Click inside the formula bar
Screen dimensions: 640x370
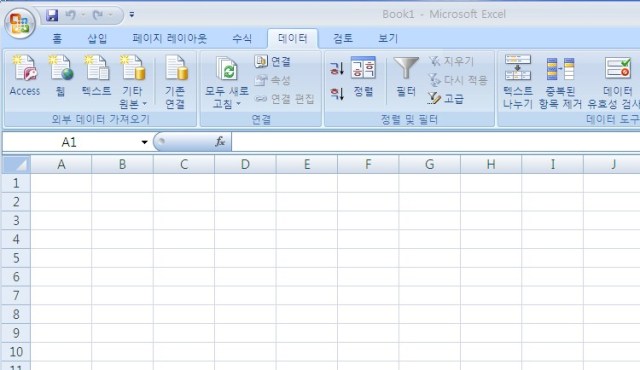[x=436, y=142]
